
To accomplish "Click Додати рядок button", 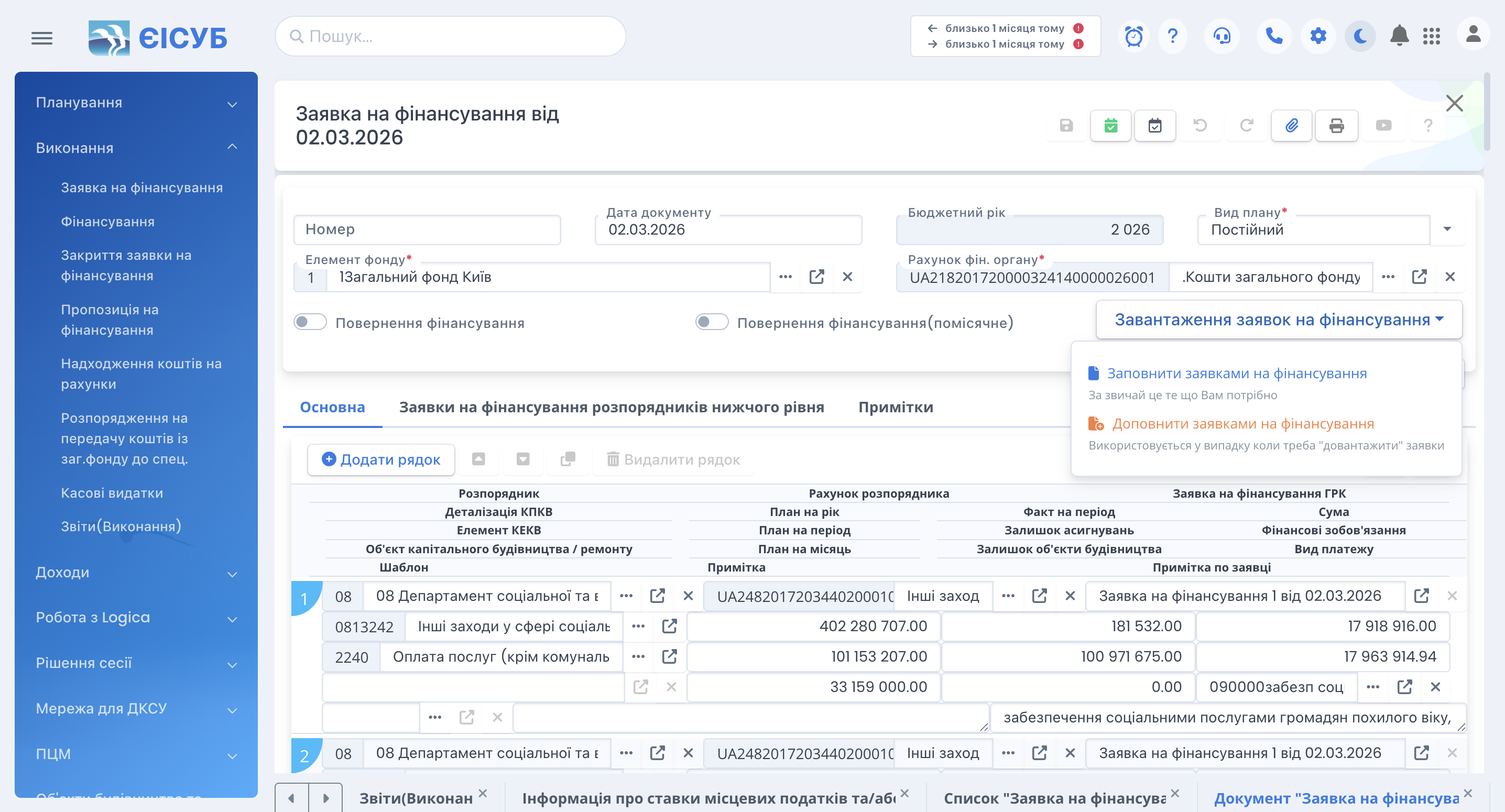I will click(x=381, y=460).
